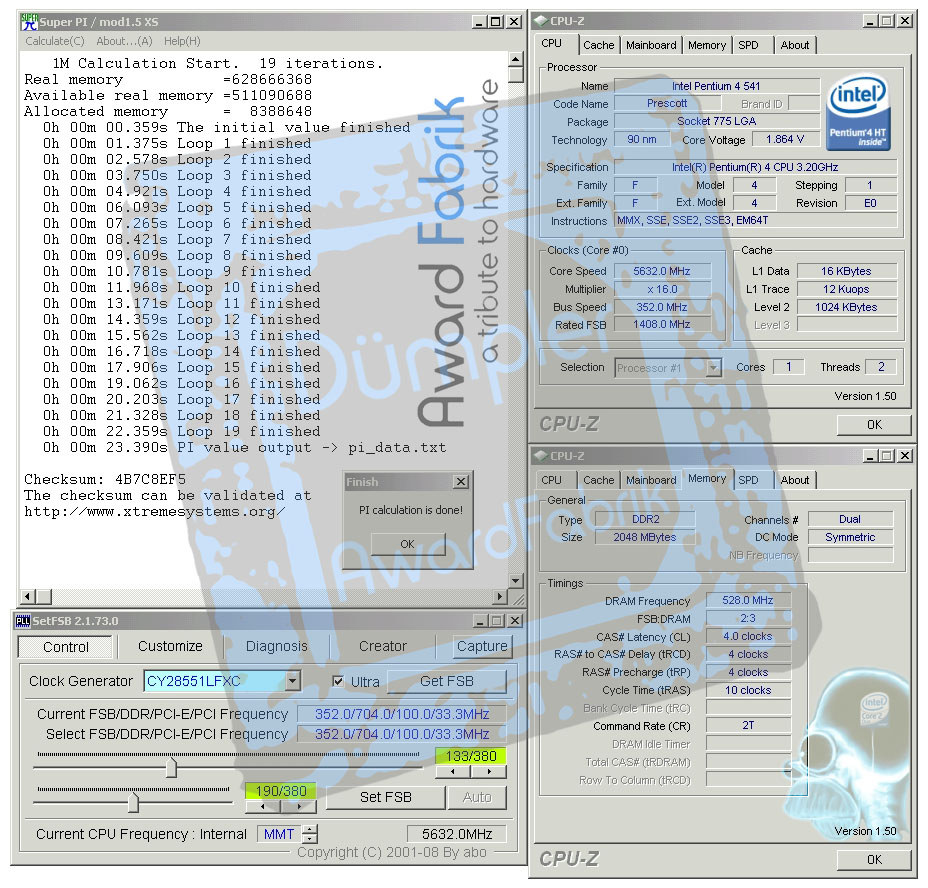Click the Core Voltage 1.864 V value
Viewport: 928px width, 888px height.
(784, 139)
